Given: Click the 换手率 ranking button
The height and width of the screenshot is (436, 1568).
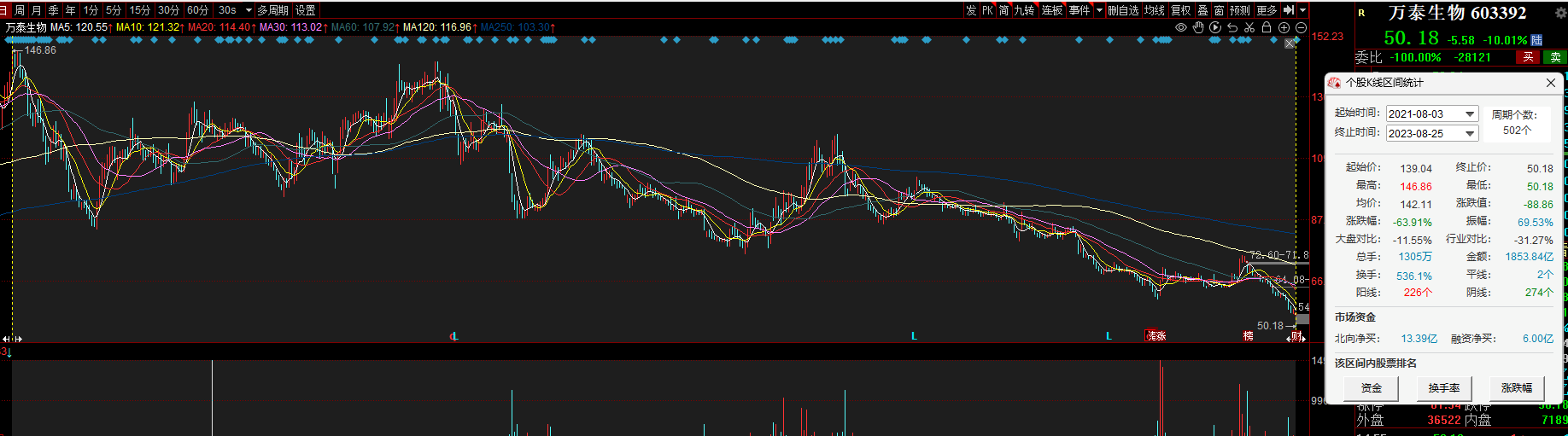Looking at the screenshot, I should pos(1443,388).
